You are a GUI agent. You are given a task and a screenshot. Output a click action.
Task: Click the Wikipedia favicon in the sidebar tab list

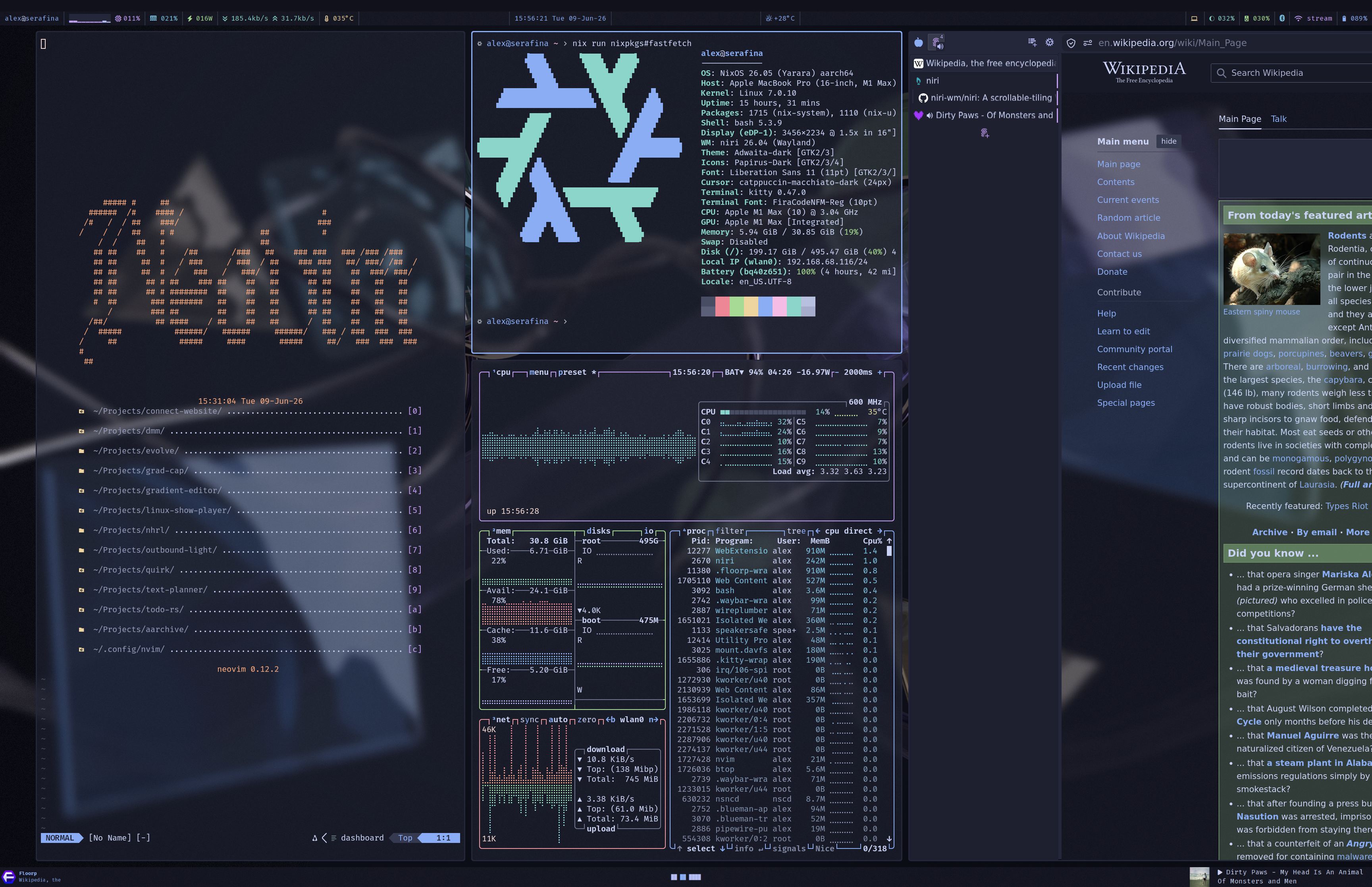pos(918,64)
